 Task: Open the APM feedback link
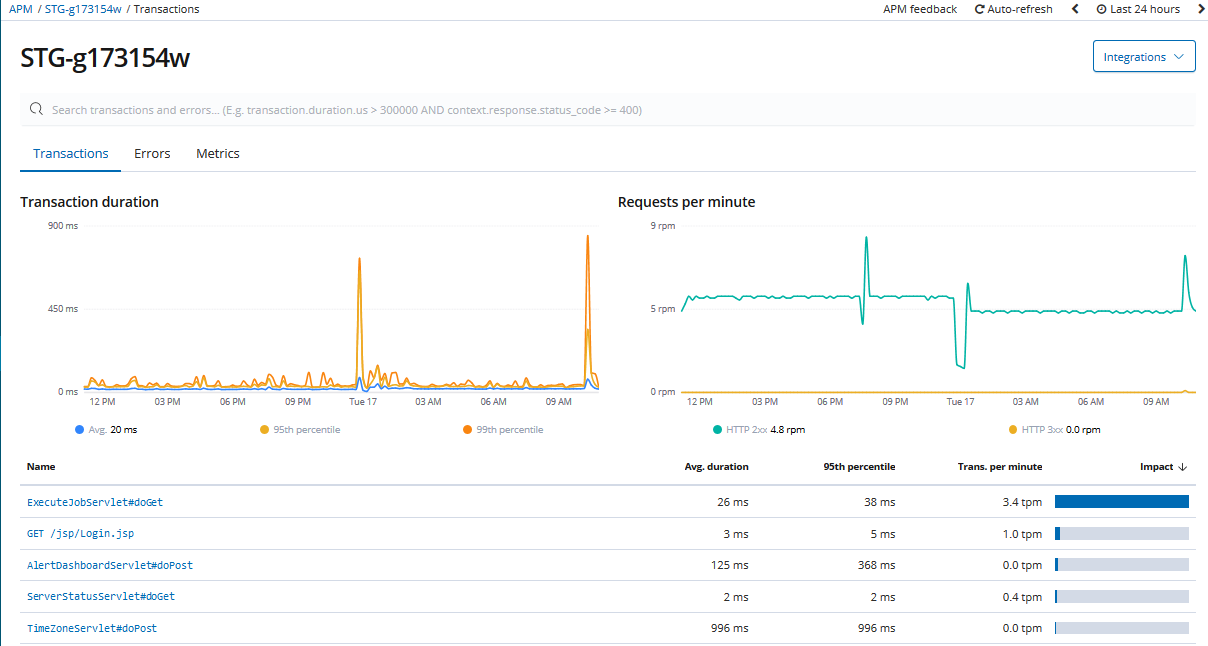(920, 9)
